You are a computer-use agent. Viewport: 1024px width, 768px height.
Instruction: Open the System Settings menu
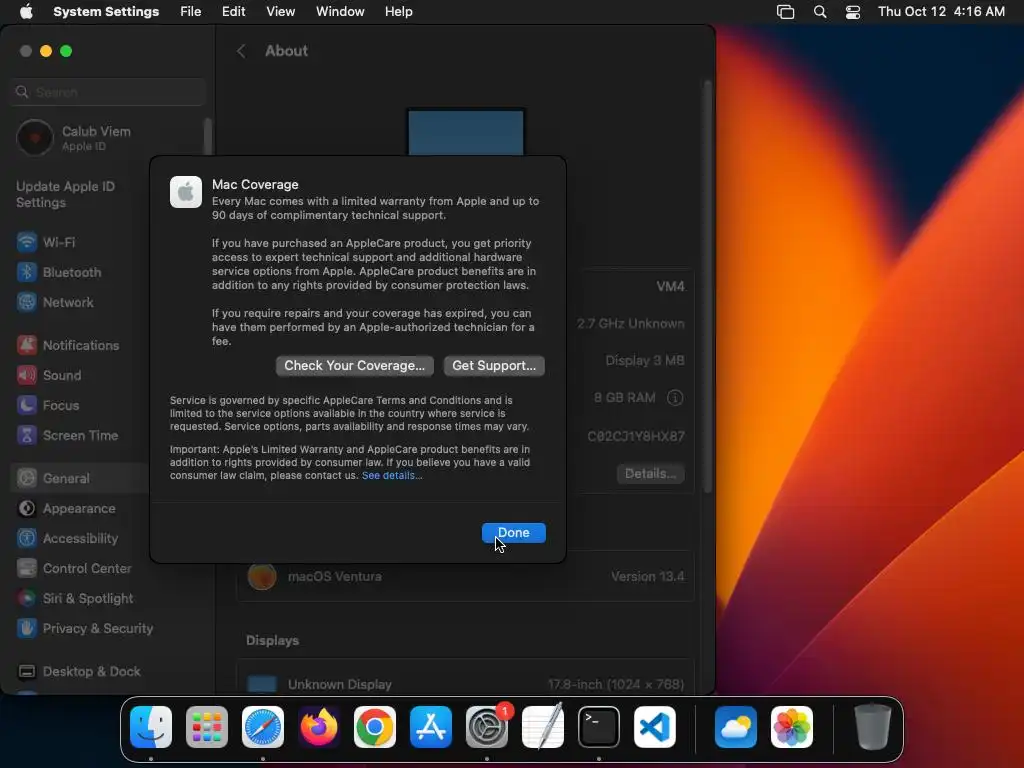106,12
